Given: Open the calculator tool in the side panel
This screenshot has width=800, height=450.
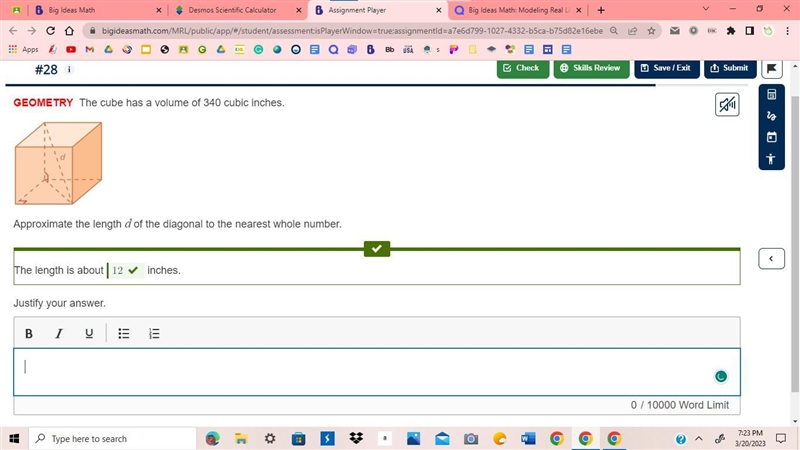Looking at the screenshot, I should point(771,95).
